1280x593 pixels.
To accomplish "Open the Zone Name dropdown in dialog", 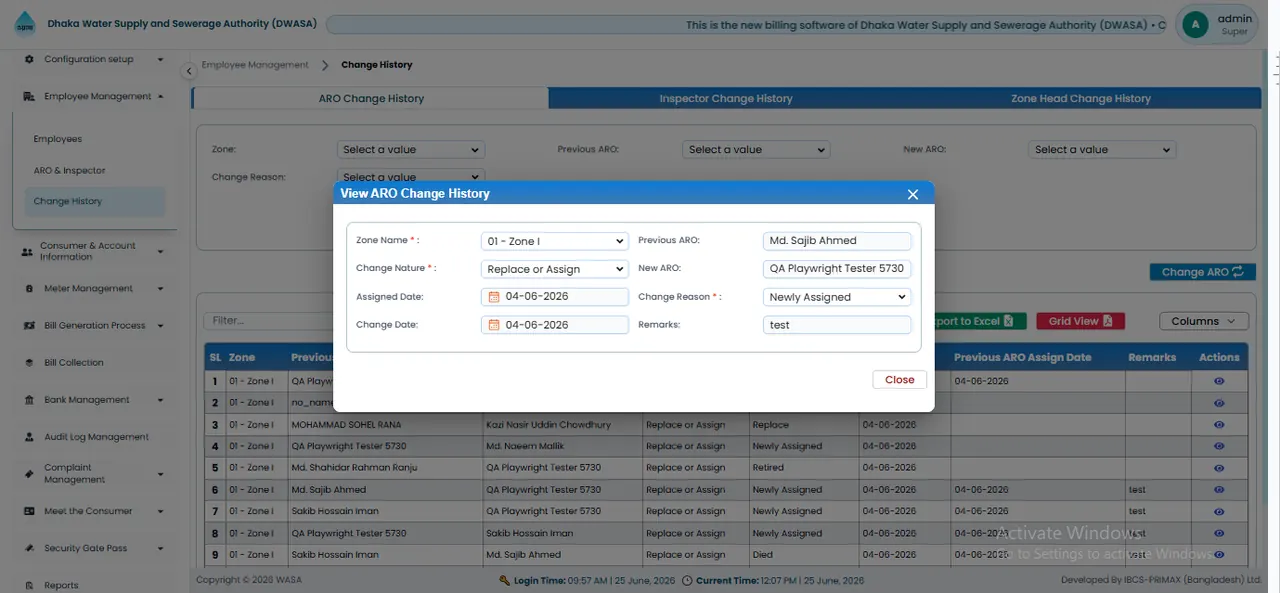I will coord(554,241).
